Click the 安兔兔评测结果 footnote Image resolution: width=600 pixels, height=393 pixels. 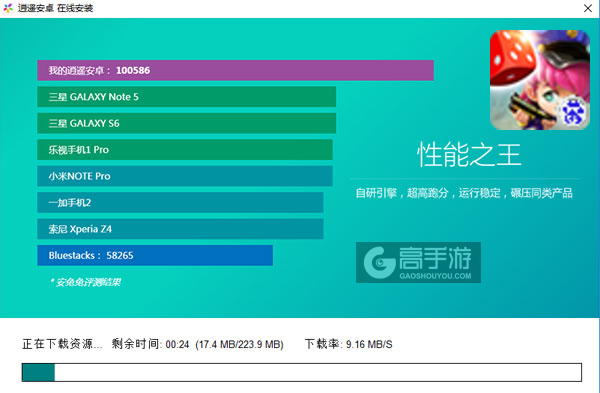(x=85, y=282)
